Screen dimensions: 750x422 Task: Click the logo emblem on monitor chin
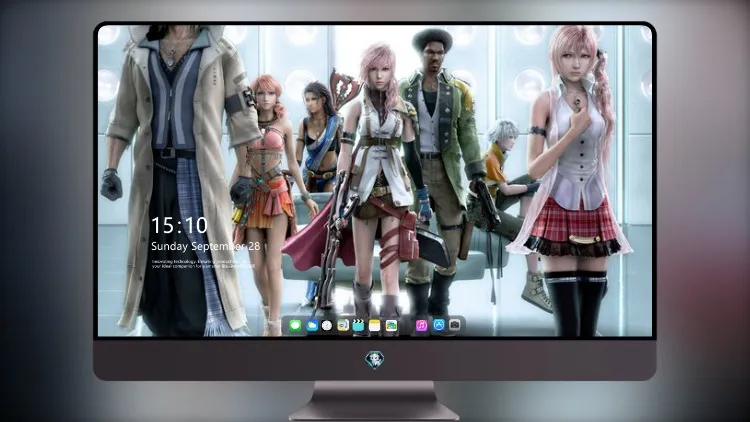[x=375, y=360]
